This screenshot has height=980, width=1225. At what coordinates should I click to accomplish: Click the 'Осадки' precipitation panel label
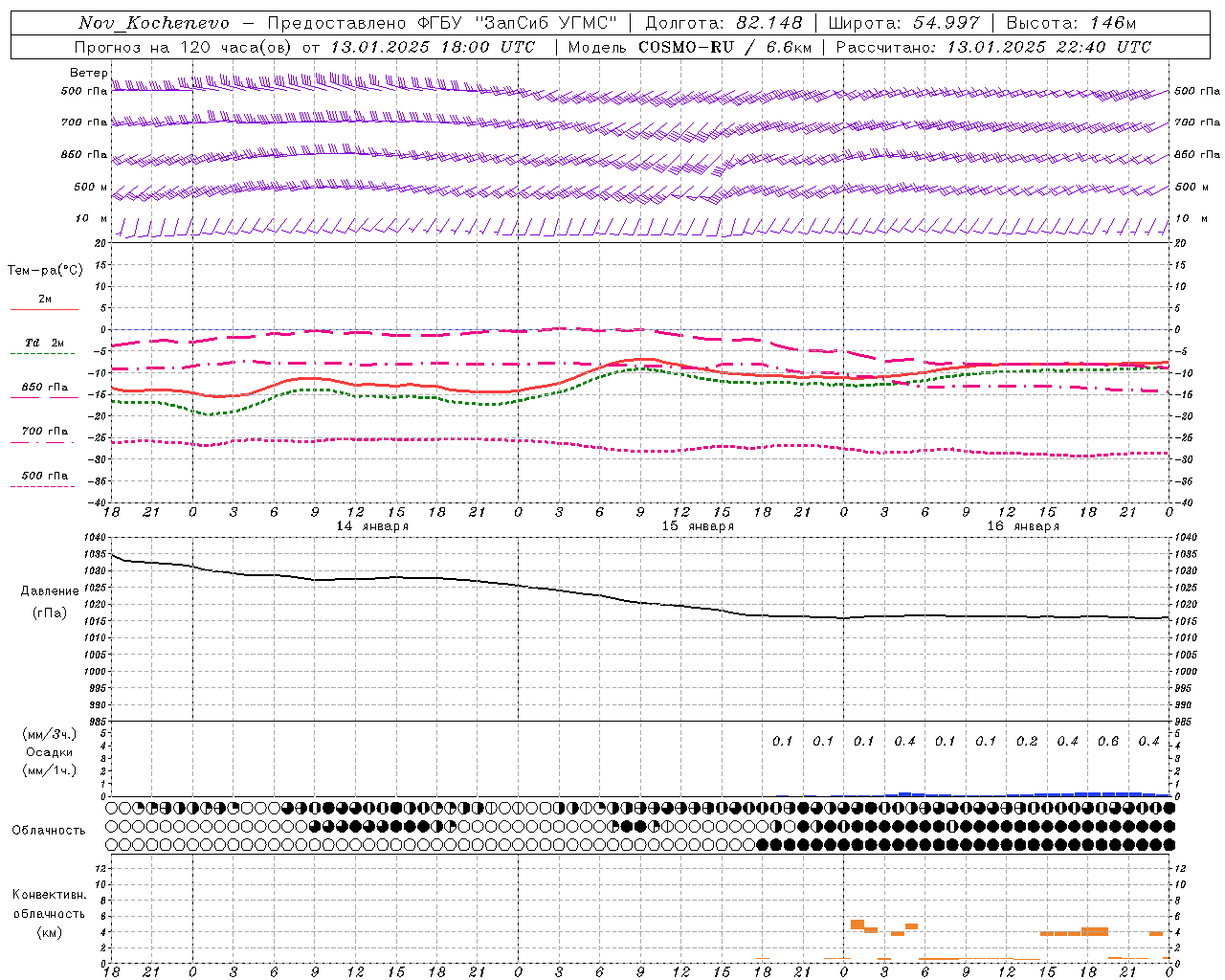(50, 752)
